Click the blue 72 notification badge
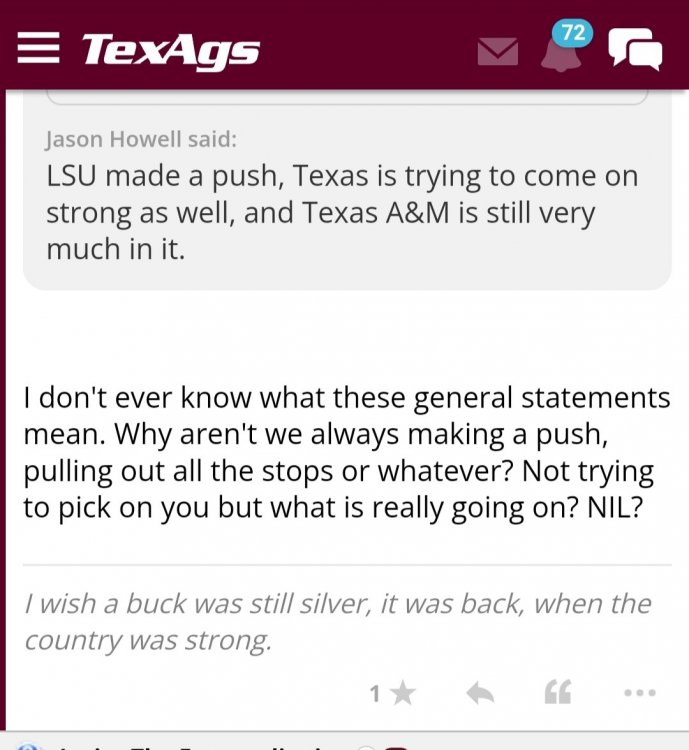Viewport: 689px width, 750px height. (573, 33)
